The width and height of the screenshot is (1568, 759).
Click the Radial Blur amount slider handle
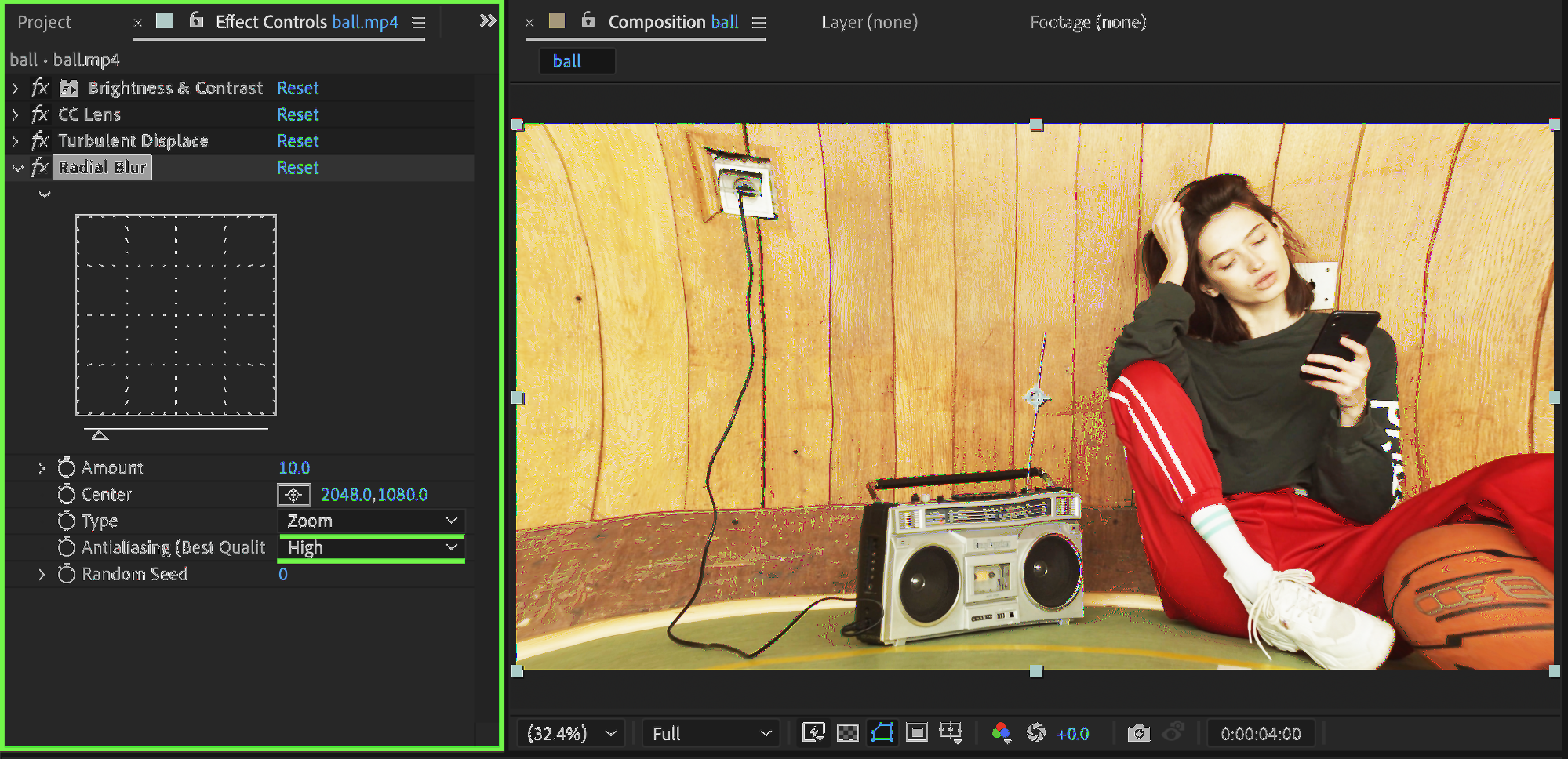click(x=100, y=434)
